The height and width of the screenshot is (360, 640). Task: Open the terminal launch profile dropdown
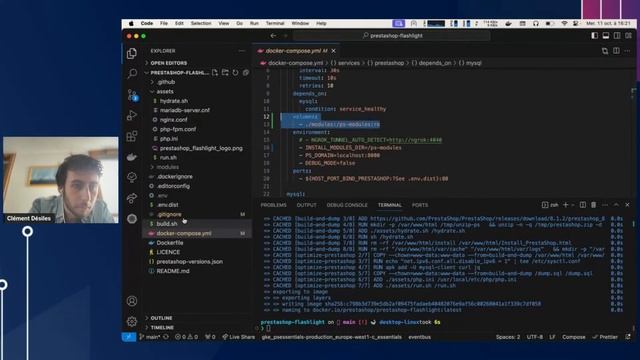tap(573, 205)
